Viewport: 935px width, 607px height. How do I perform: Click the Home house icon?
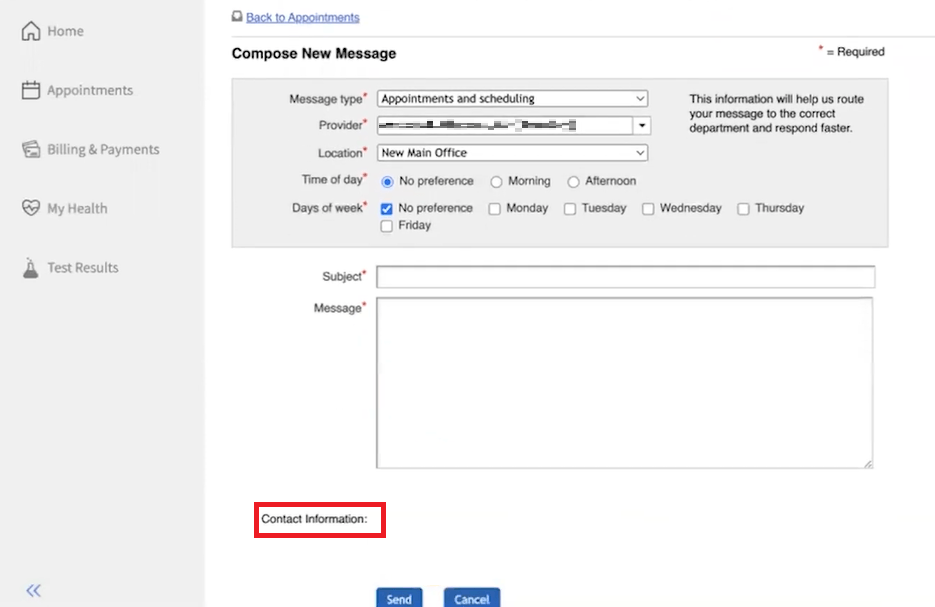pyautogui.click(x=31, y=30)
